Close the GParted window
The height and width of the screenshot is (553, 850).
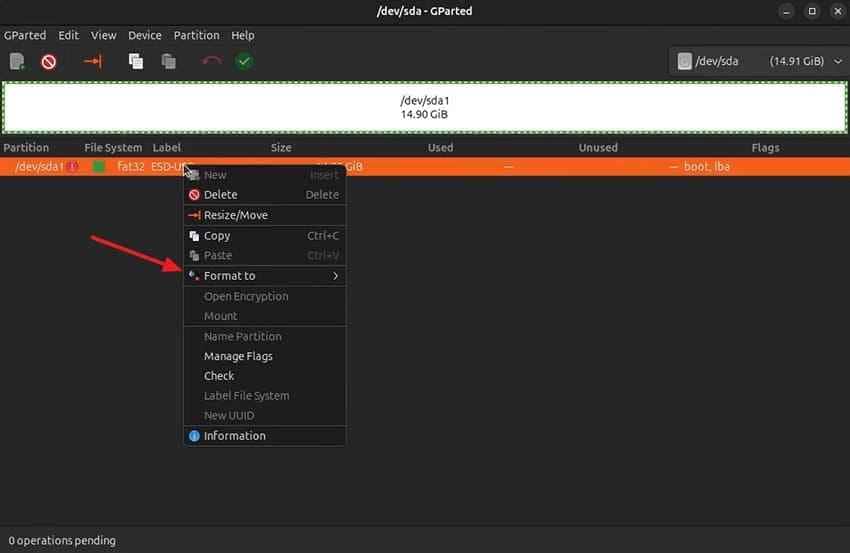838,11
